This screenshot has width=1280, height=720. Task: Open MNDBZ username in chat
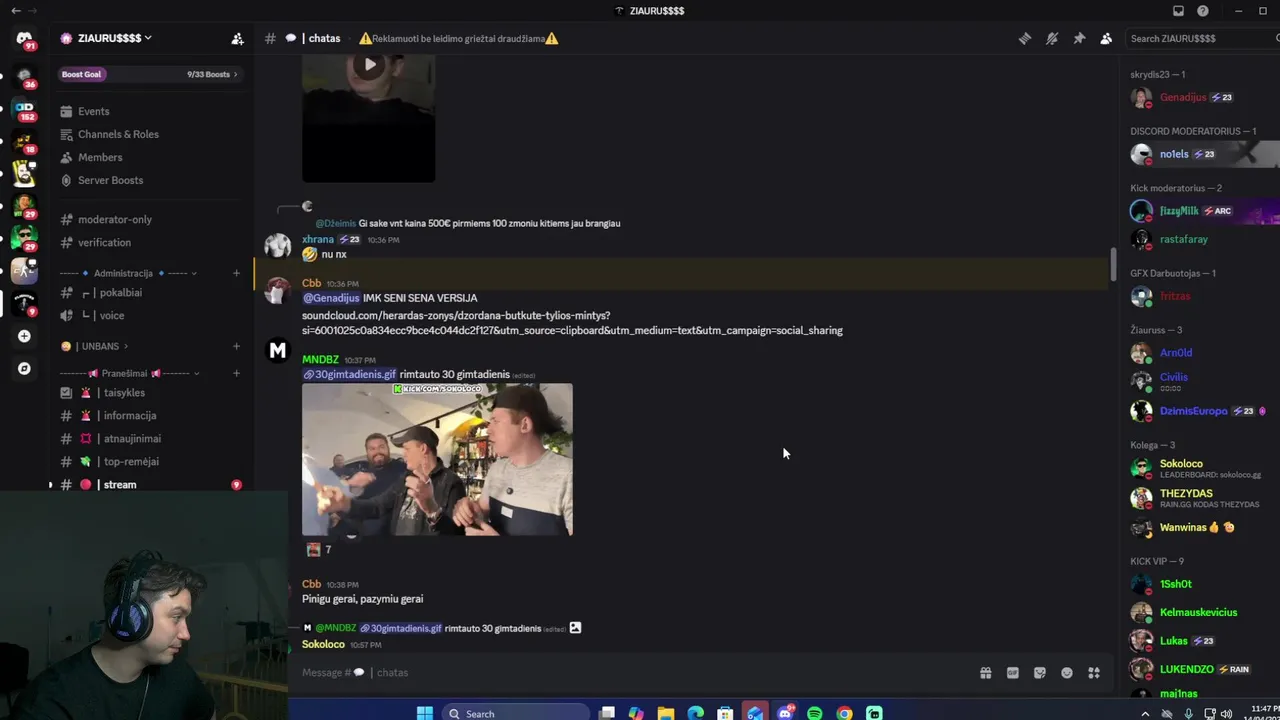tap(320, 360)
